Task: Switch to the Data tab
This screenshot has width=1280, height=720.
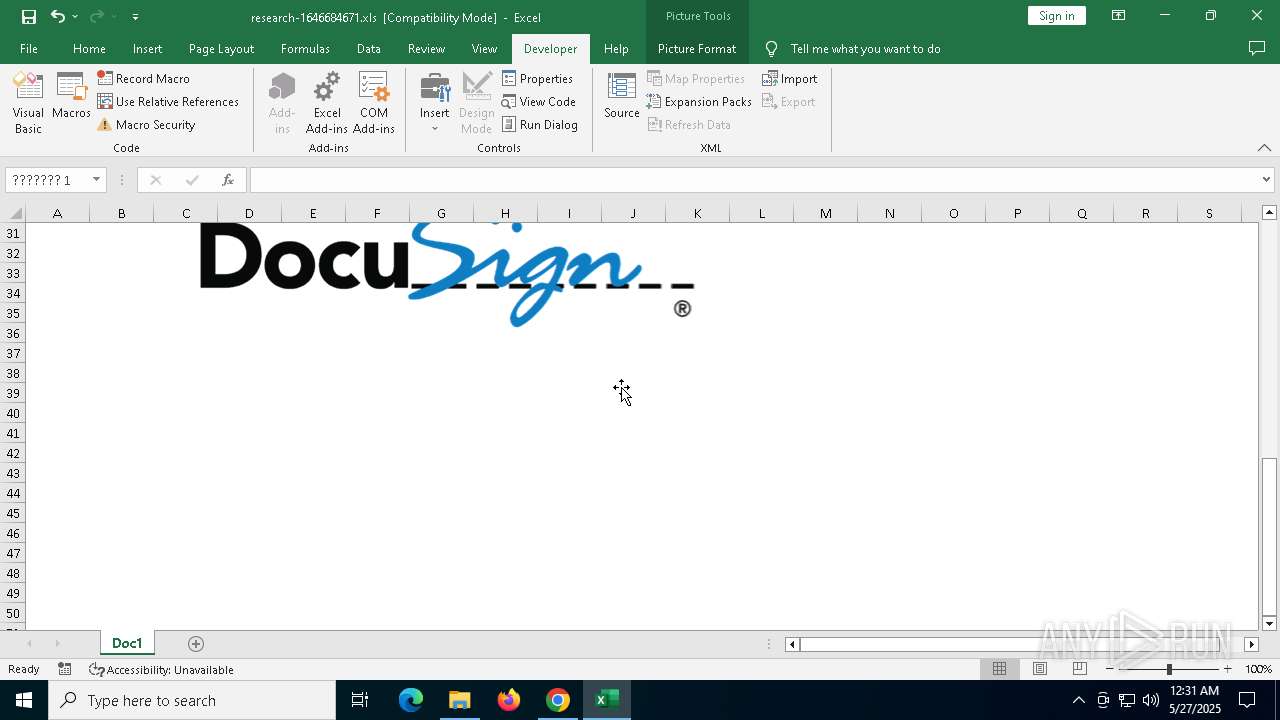Action: pyautogui.click(x=368, y=48)
